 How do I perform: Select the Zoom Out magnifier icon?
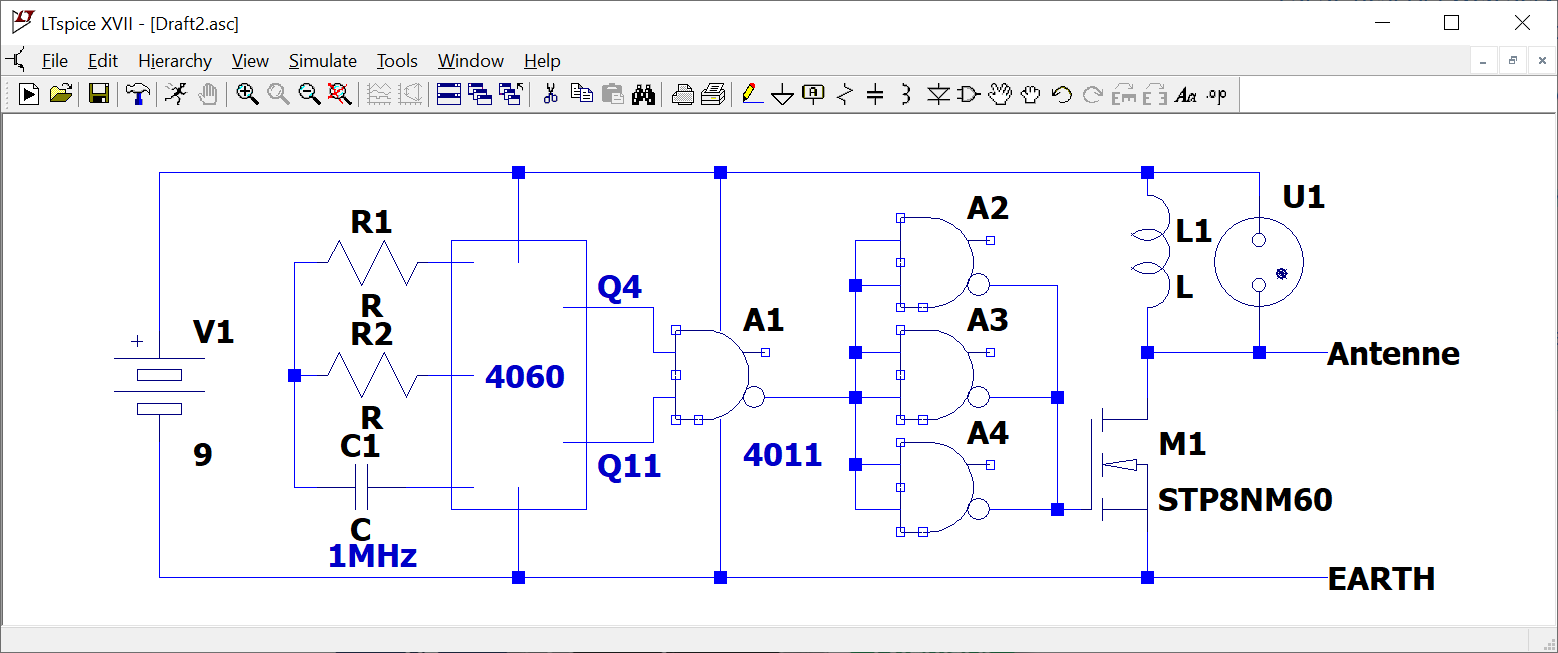pos(309,94)
